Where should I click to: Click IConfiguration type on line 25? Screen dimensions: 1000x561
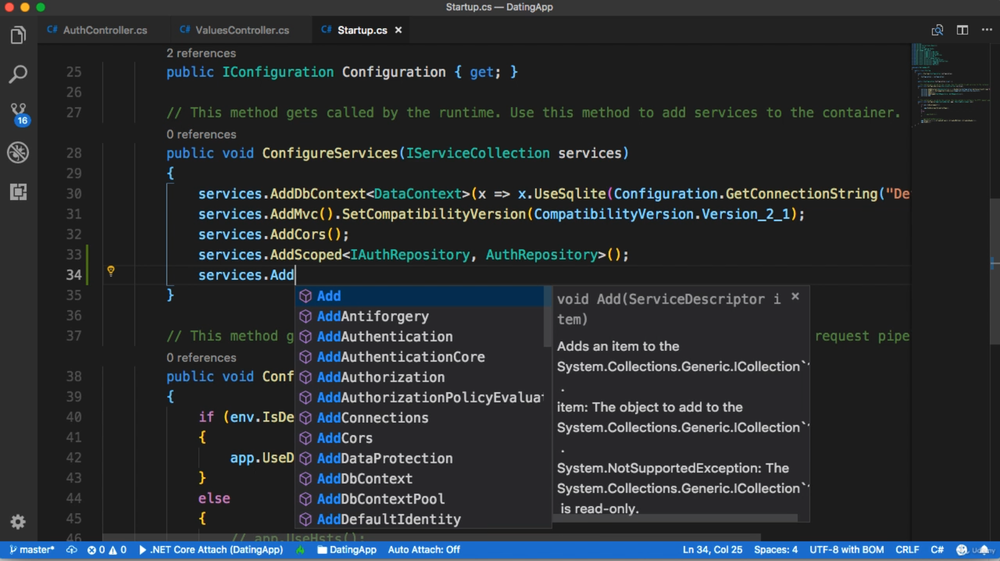tap(277, 72)
